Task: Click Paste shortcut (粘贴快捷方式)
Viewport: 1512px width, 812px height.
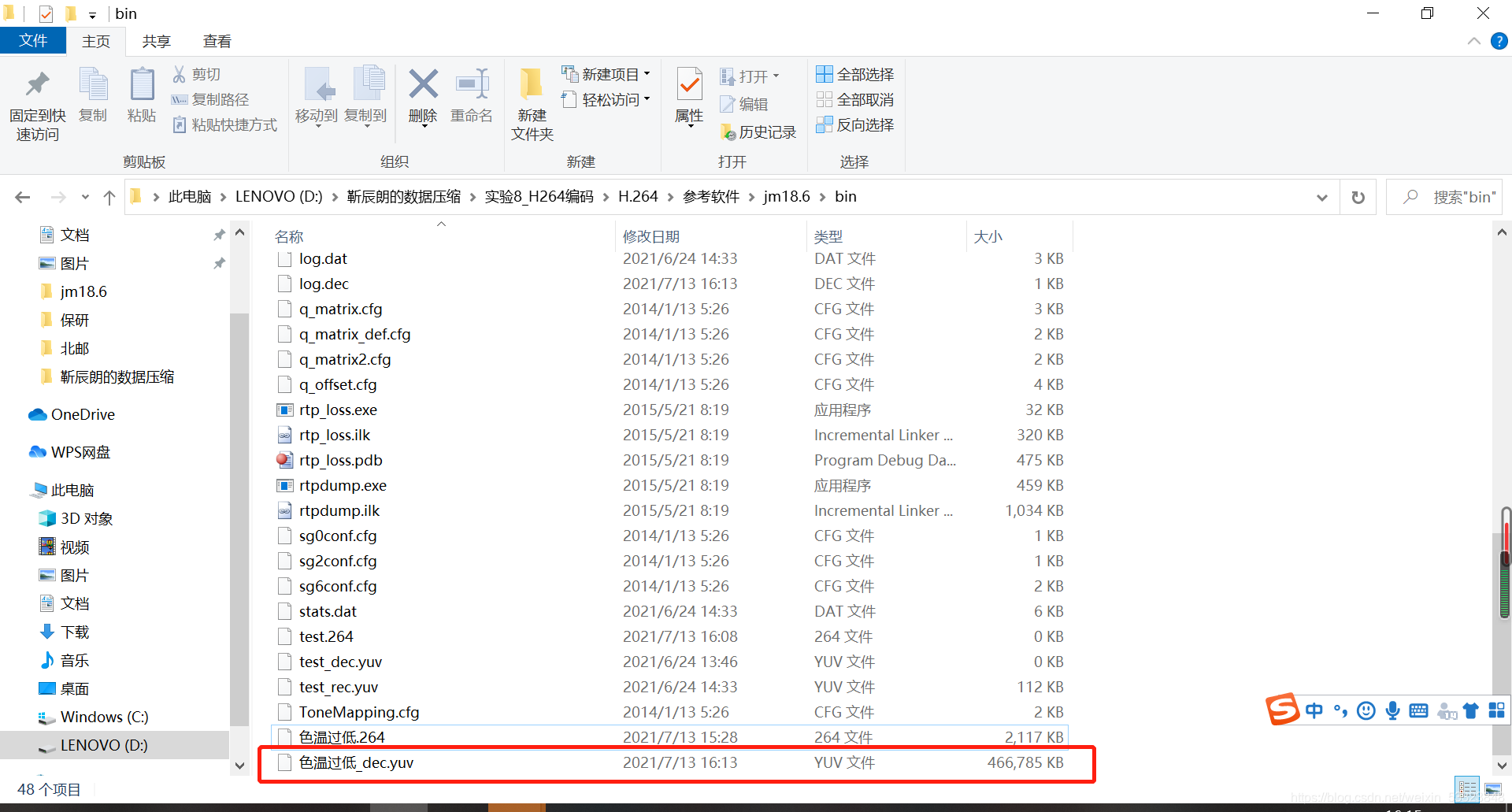Action: (224, 124)
